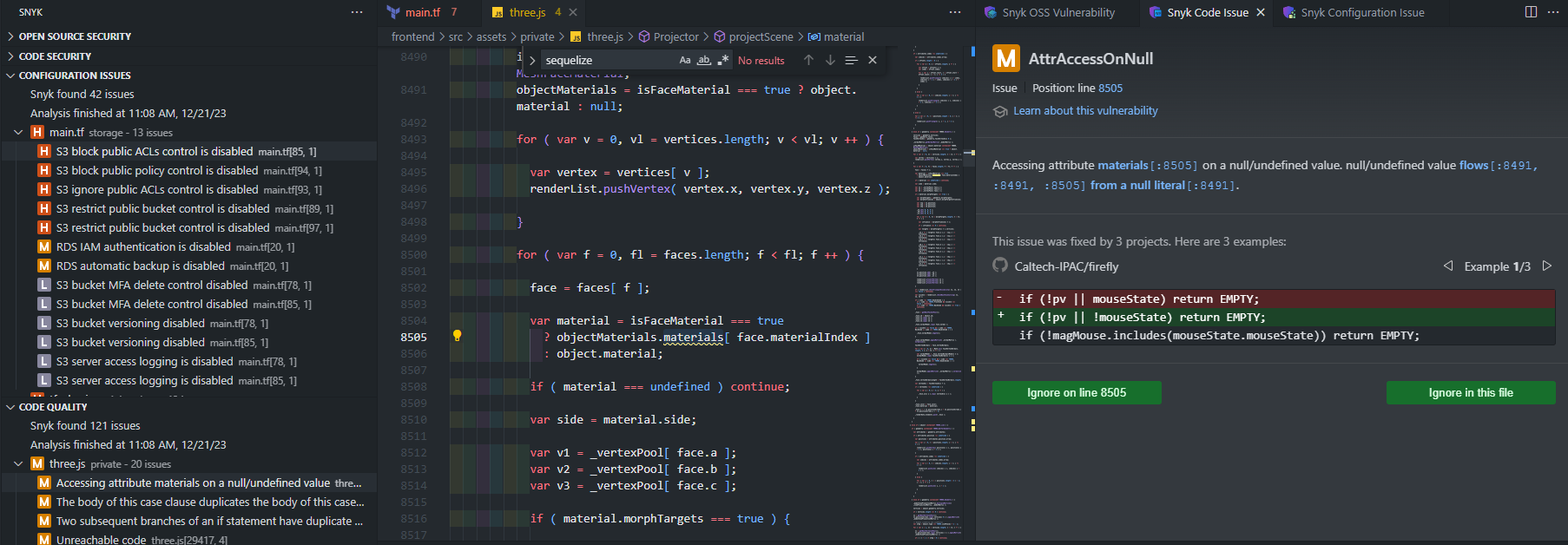Viewport: 1568px width, 545px height.
Task: Enable Use Regular Expression in find
Action: tap(722, 60)
